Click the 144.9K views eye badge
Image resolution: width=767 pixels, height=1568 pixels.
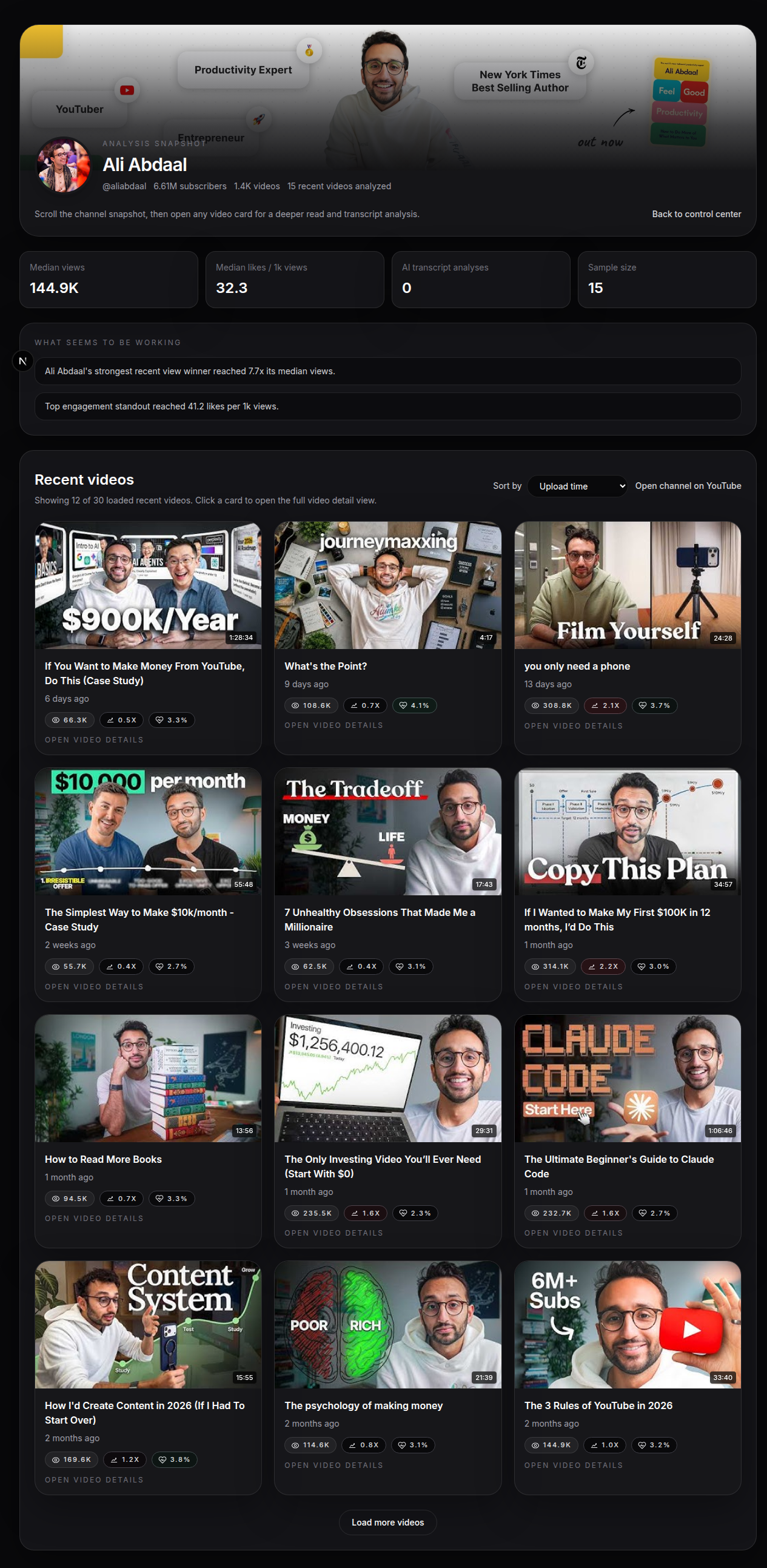[551, 1445]
